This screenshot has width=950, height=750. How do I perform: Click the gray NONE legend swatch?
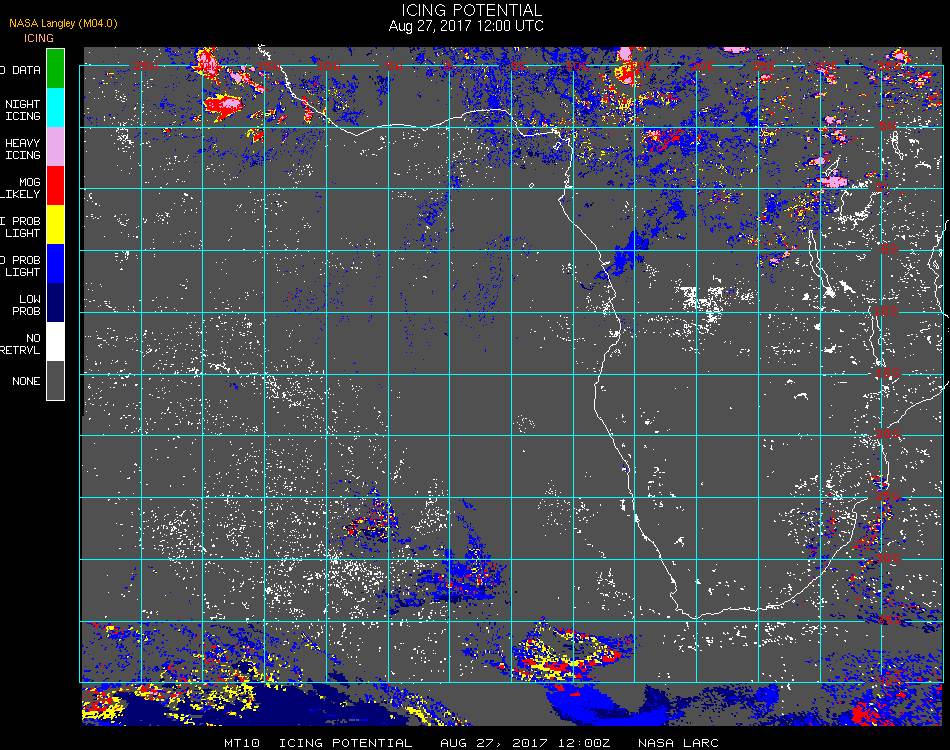point(55,380)
